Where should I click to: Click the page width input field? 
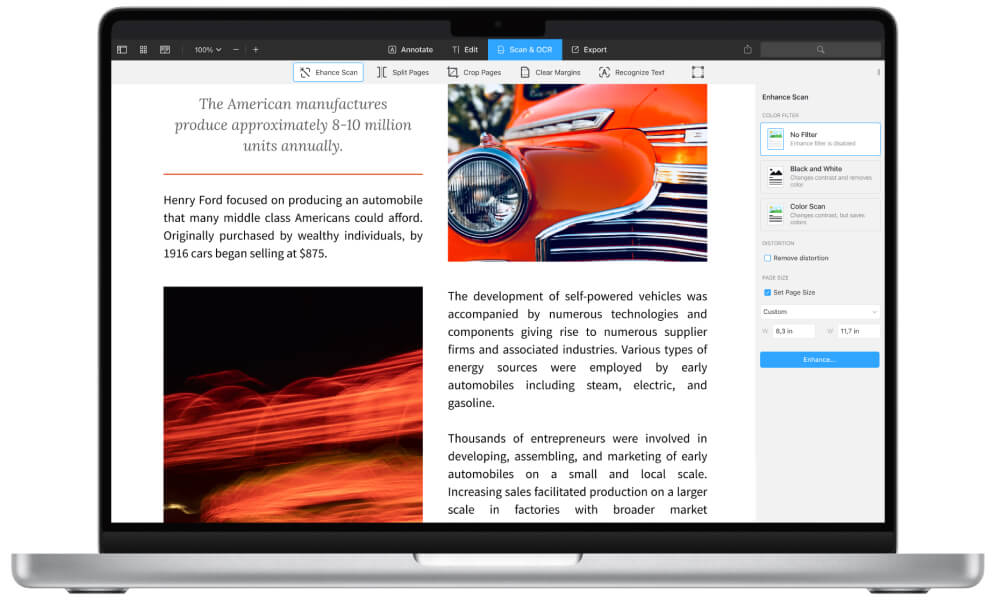pyautogui.click(x=793, y=331)
